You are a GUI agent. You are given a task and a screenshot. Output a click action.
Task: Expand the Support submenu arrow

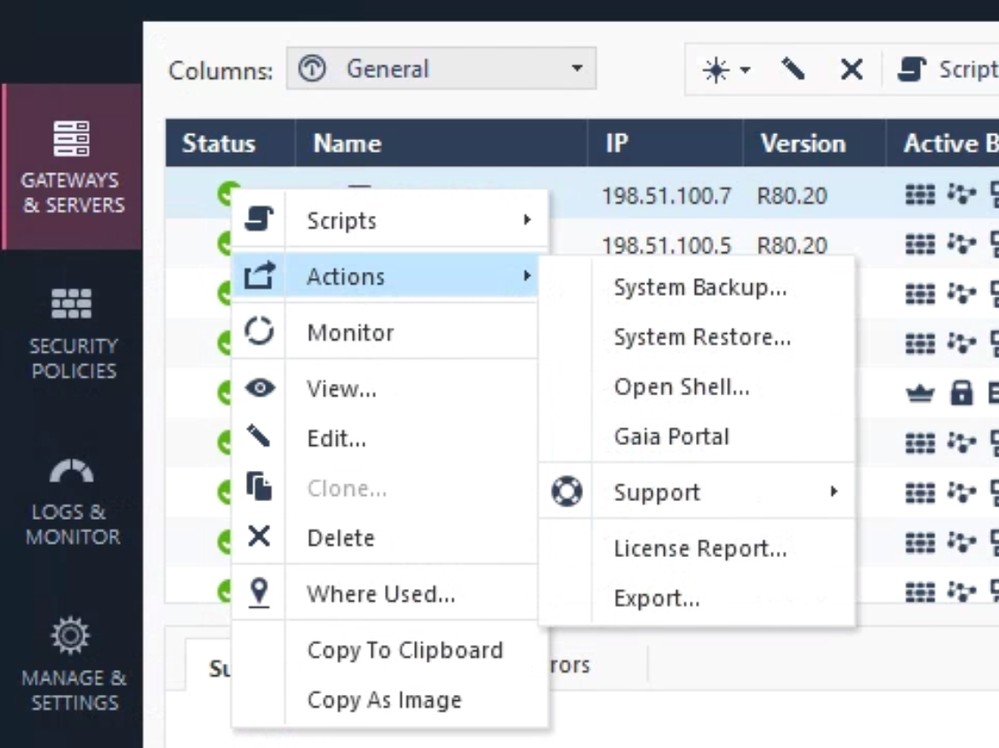[833, 491]
